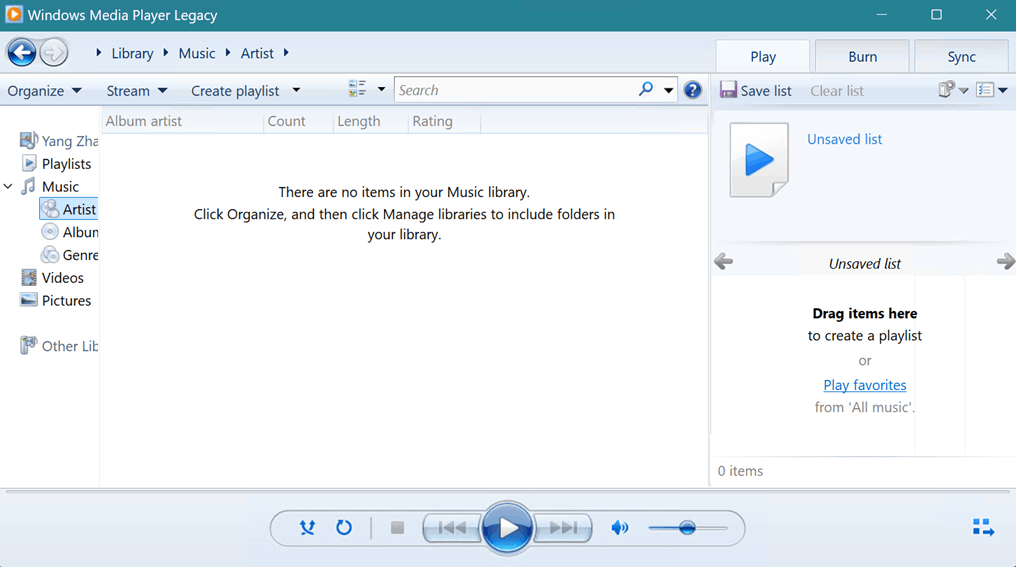Image resolution: width=1017 pixels, height=568 pixels.
Task: Expand the arrow before Library breadcrumb
Action: (99, 53)
